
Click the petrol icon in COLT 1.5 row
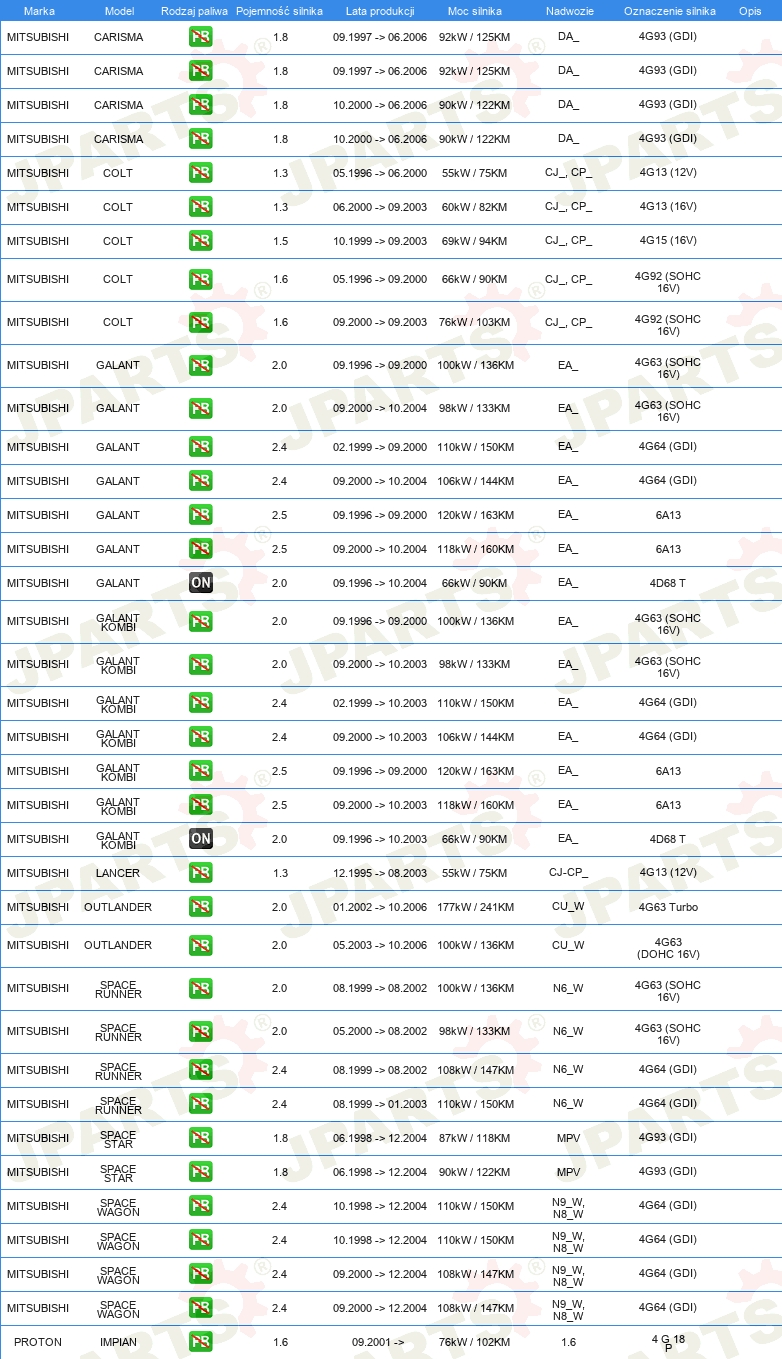201,241
